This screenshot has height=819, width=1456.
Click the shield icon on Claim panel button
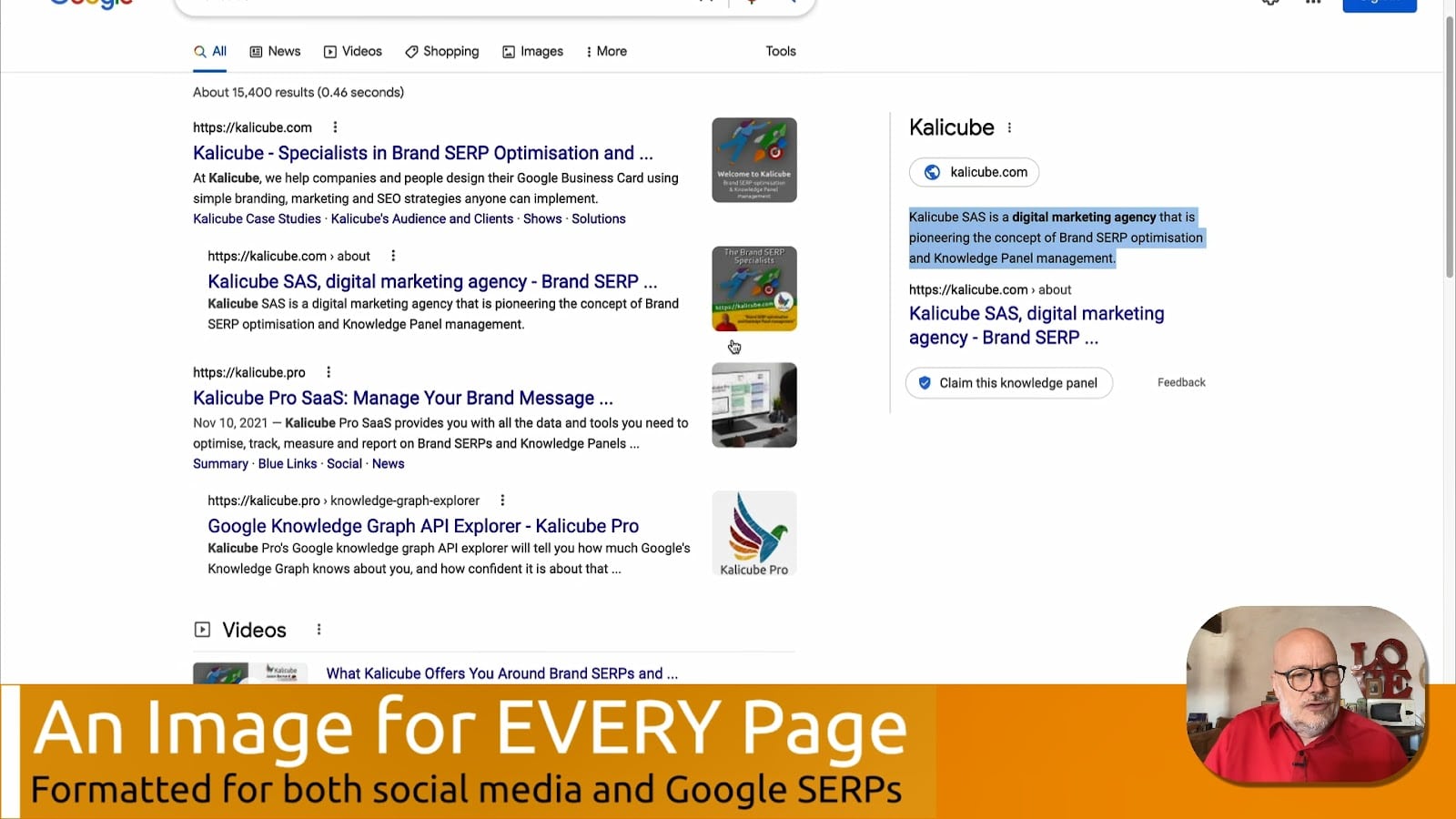click(x=925, y=383)
